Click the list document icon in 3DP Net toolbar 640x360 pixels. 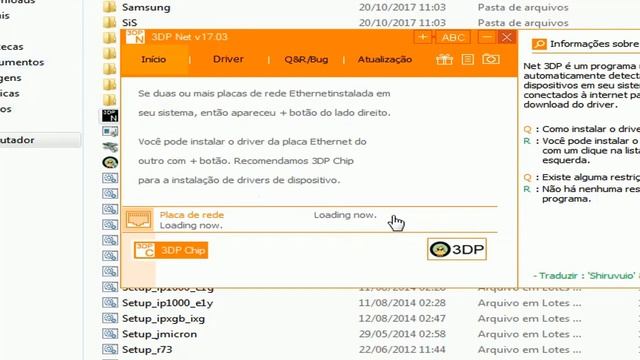coord(467,60)
